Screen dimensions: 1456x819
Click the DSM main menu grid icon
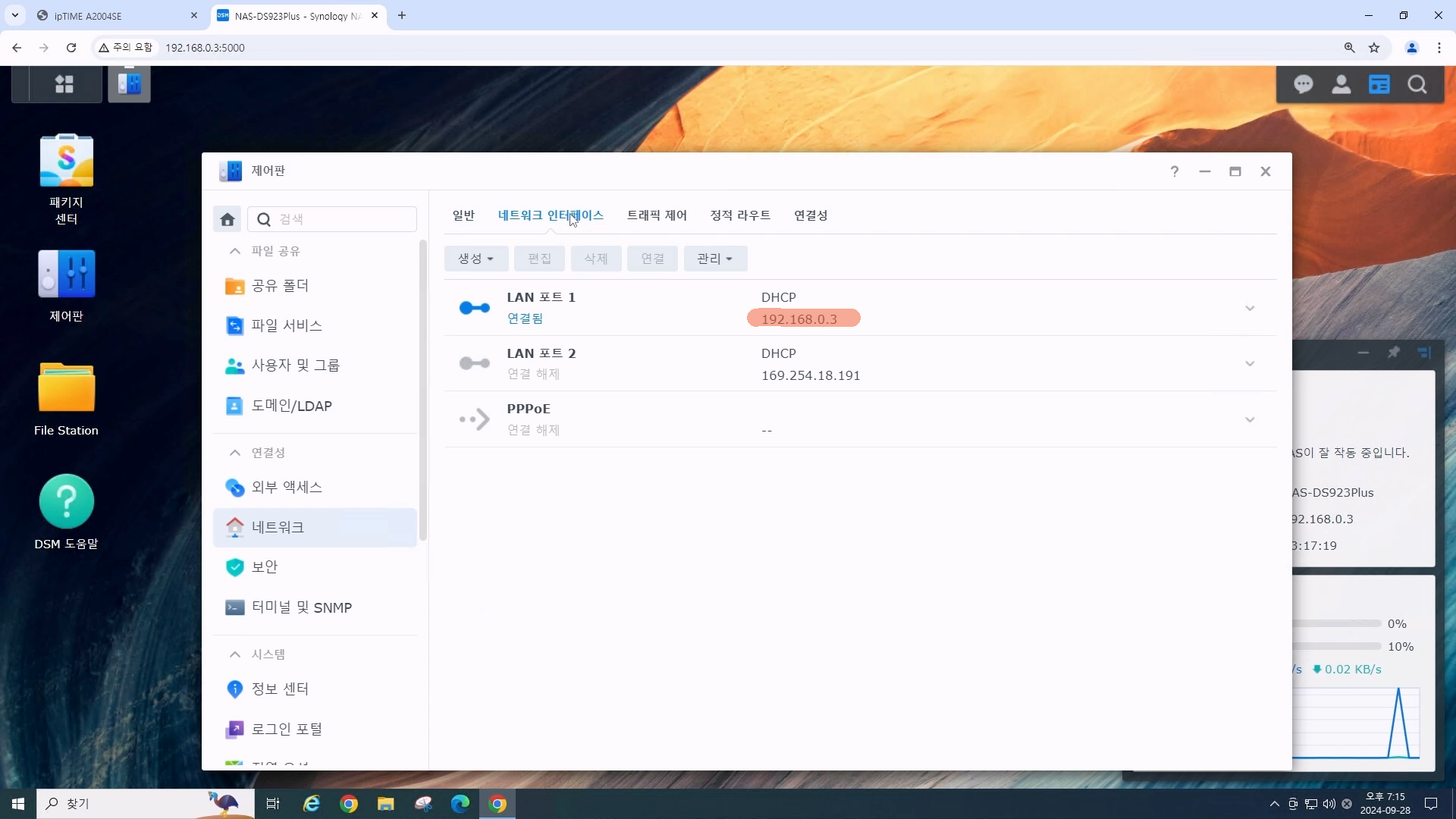pos(64,84)
